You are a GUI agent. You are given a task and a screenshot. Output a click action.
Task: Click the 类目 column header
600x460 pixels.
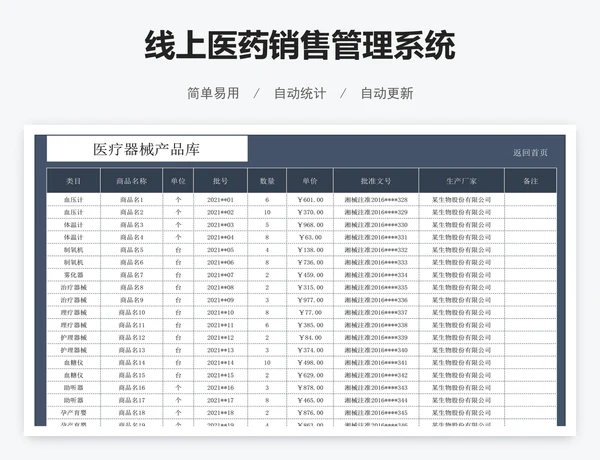click(x=73, y=181)
